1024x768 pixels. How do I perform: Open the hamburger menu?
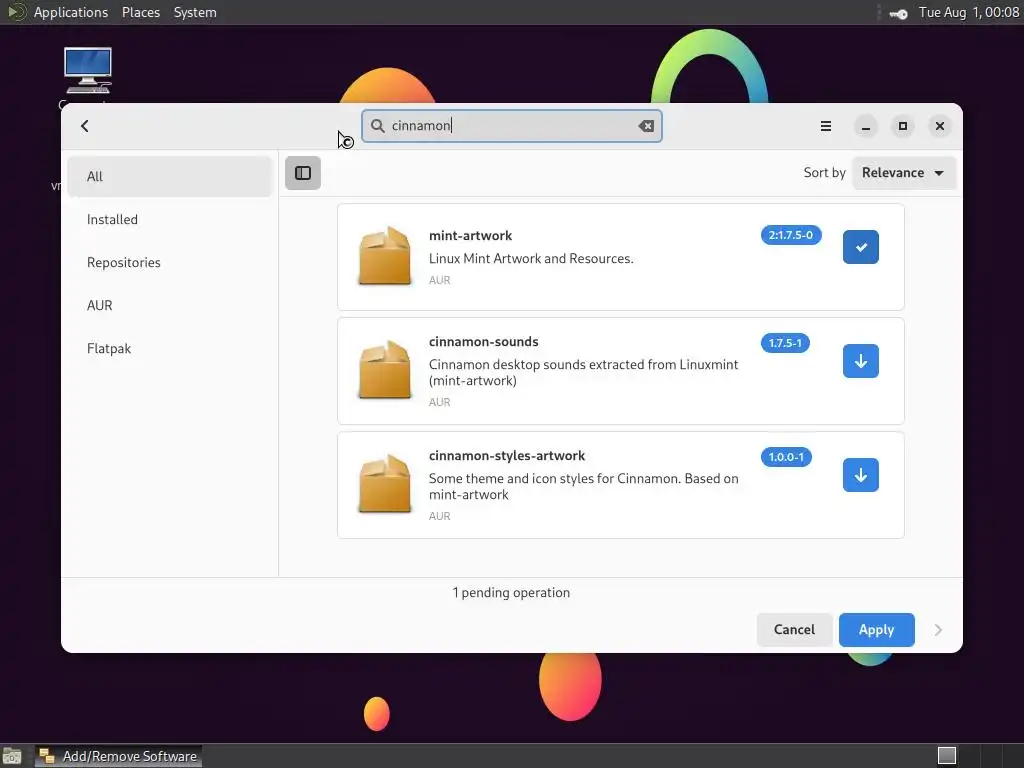coord(825,126)
